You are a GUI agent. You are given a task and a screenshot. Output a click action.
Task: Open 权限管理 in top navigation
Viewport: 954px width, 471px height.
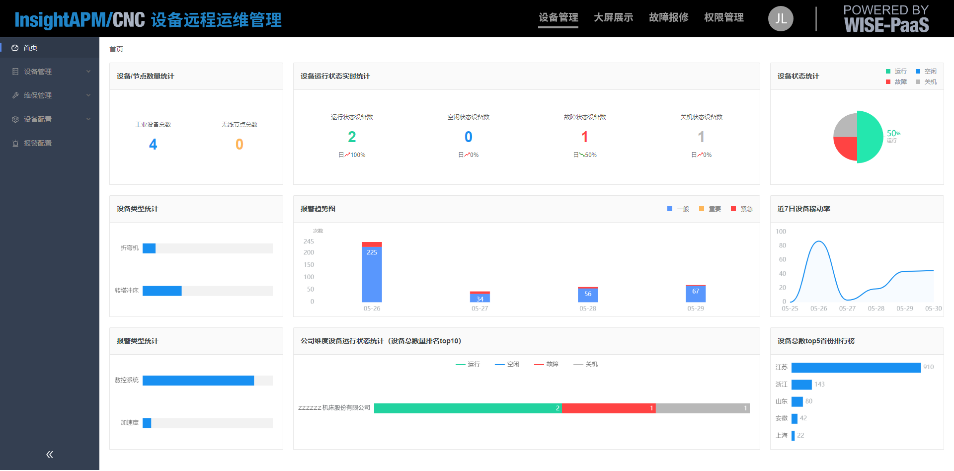pyautogui.click(x=723, y=17)
